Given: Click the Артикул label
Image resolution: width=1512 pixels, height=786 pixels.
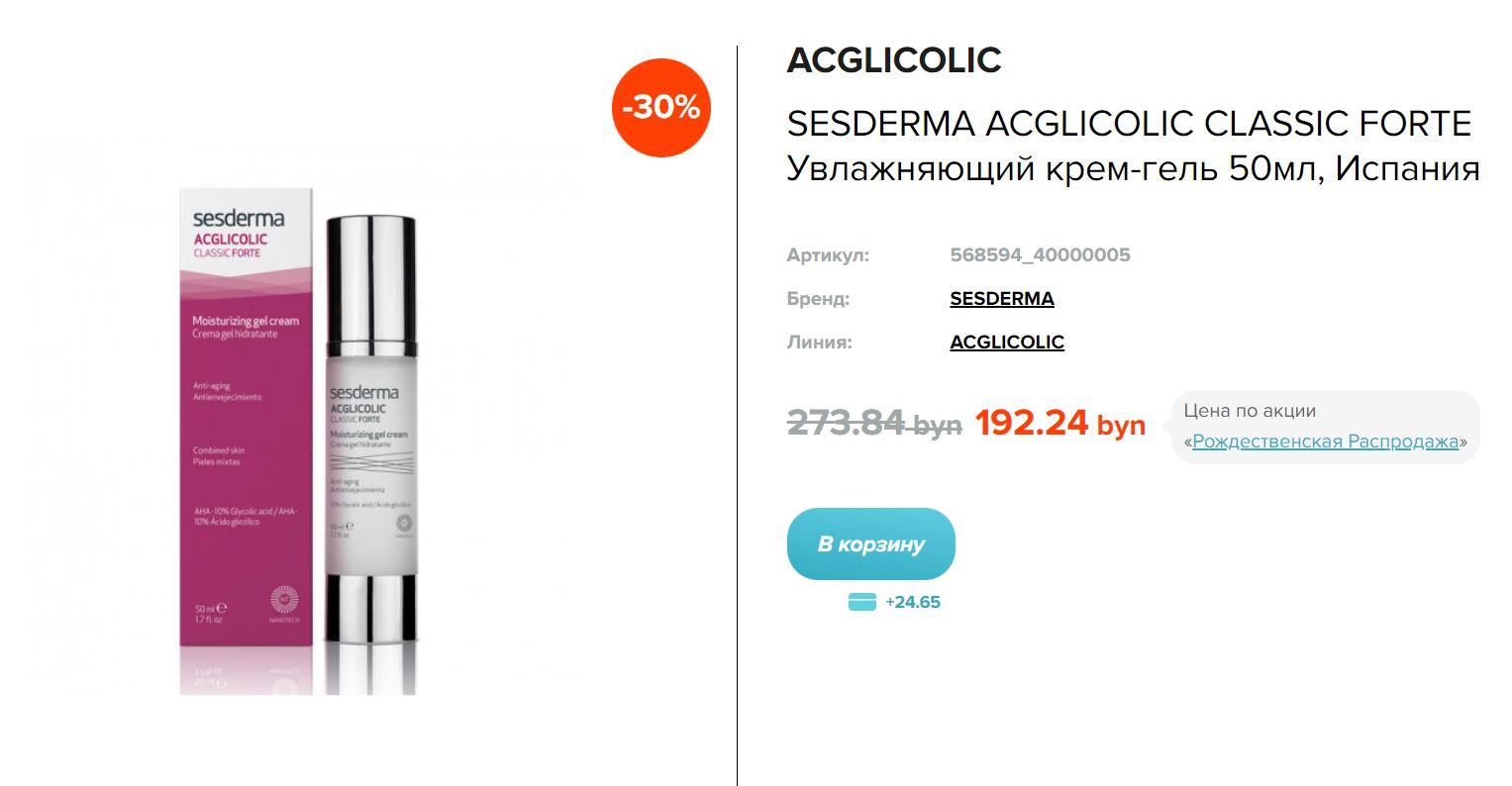Looking at the screenshot, I should point(828,255).
